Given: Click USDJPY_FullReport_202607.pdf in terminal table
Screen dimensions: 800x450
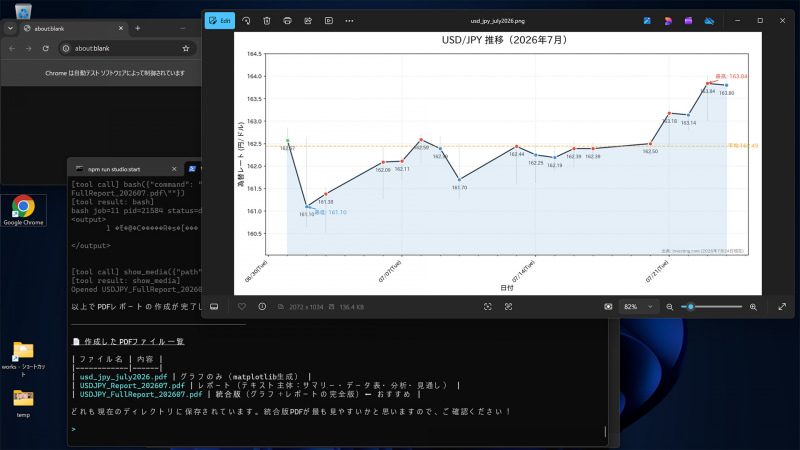Looking at the screenshot, I should click(141, 394).
